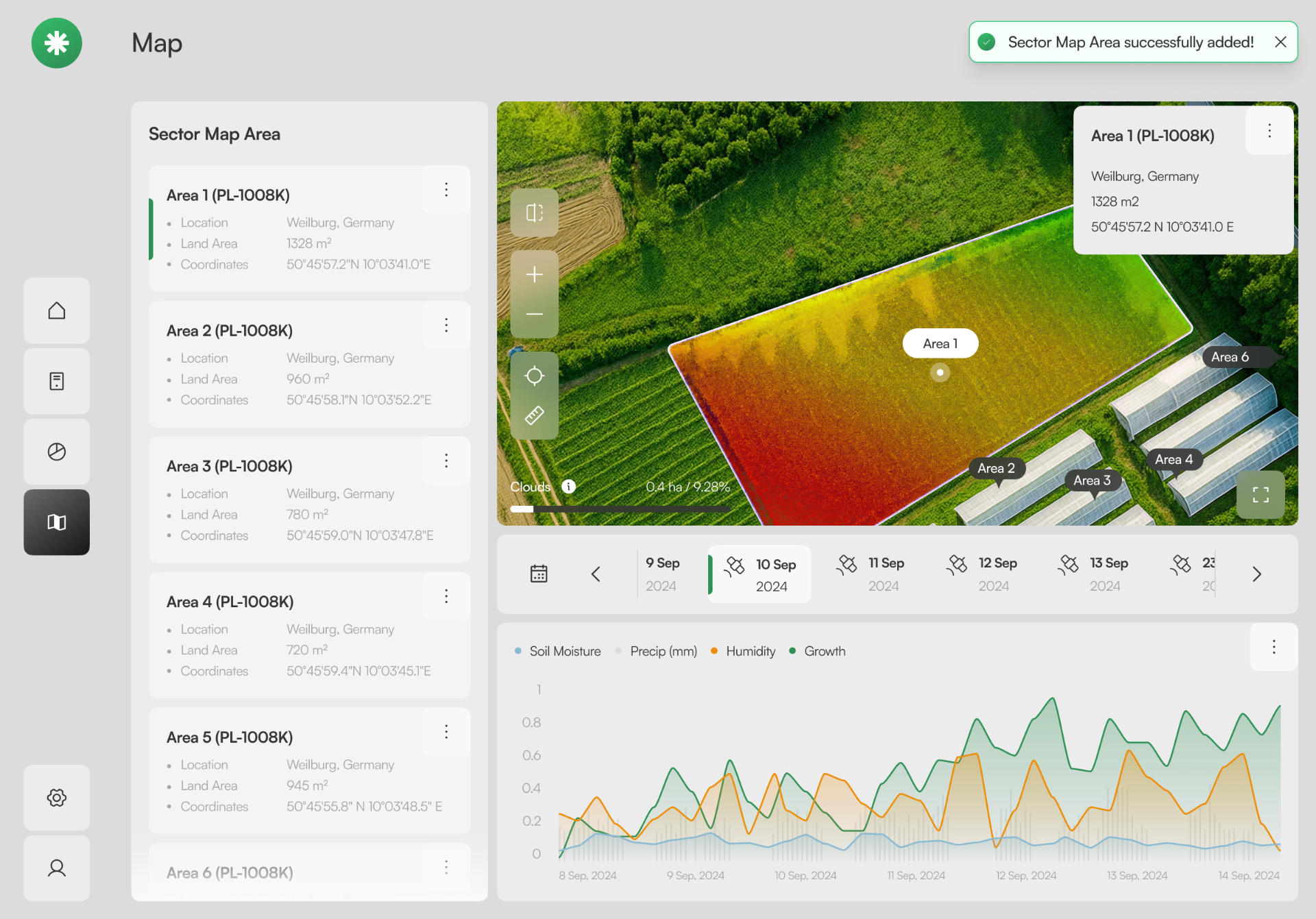Screen dimensions: 1316x919
Task: Click Area 2 land area 960 m² value
Action: (308, 379)
